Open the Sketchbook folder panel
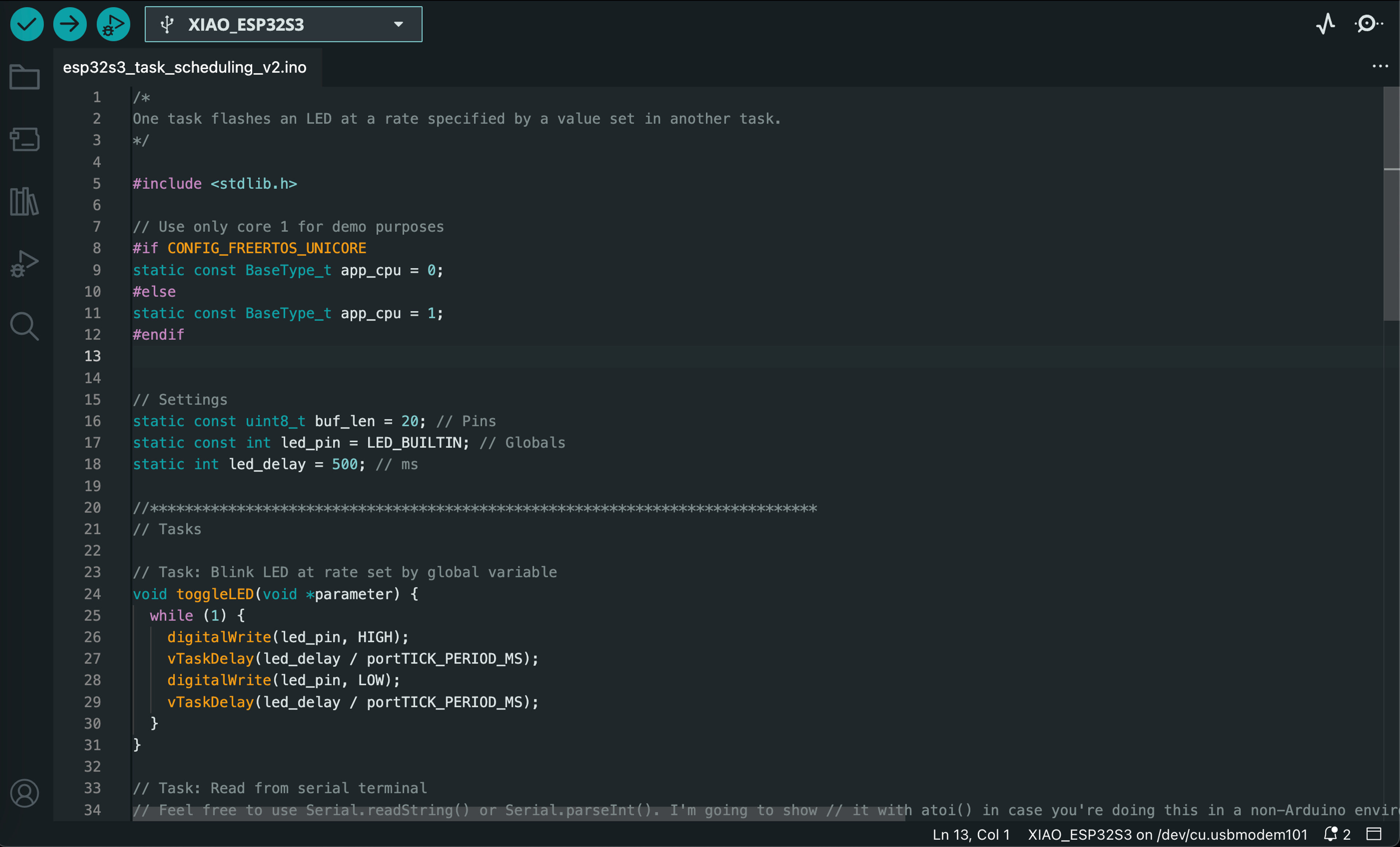Viewport: 1400px width, 847px height. coord(24,77)
